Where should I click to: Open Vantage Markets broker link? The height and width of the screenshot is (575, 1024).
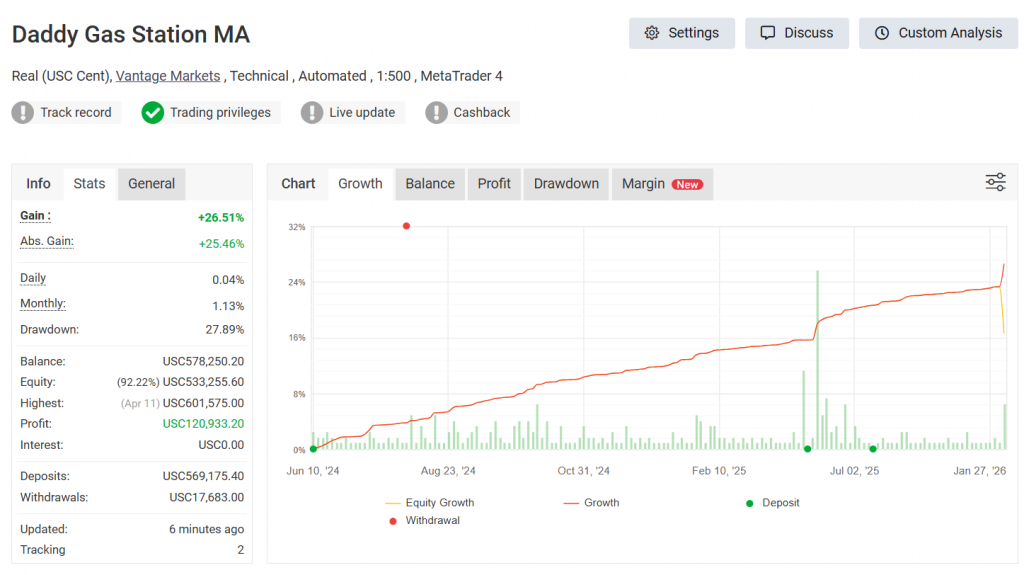point(169,76)
